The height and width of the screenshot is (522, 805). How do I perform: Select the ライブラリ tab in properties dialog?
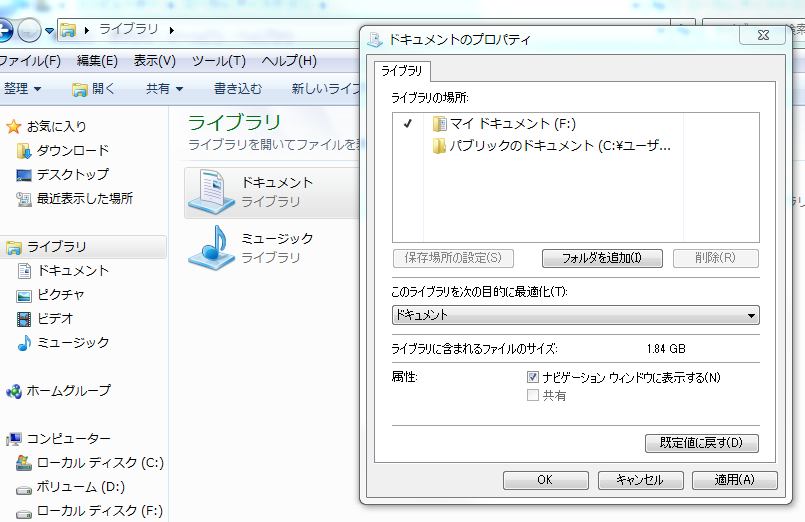tap(402, 71)
